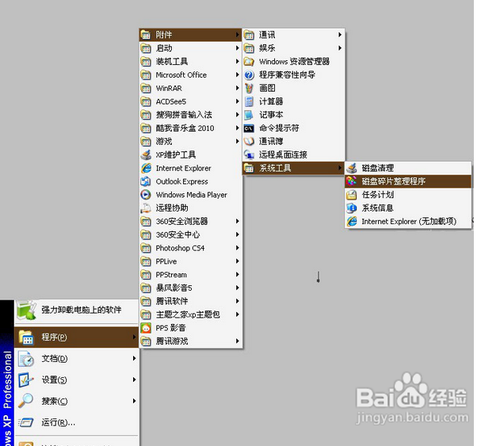Click the XP维护工具 icon

[146, 155]
